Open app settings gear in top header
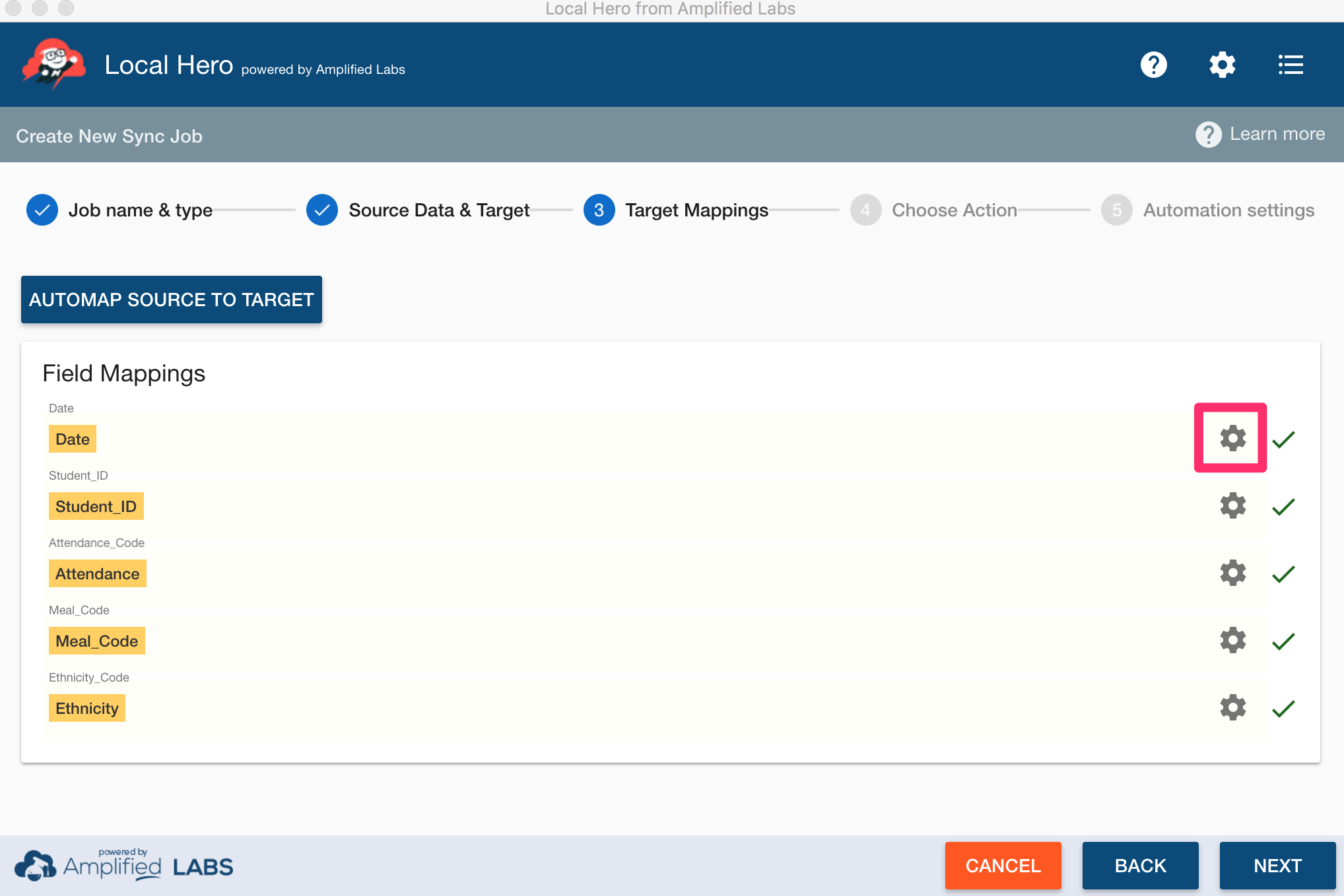 [x=1222, y=65]
